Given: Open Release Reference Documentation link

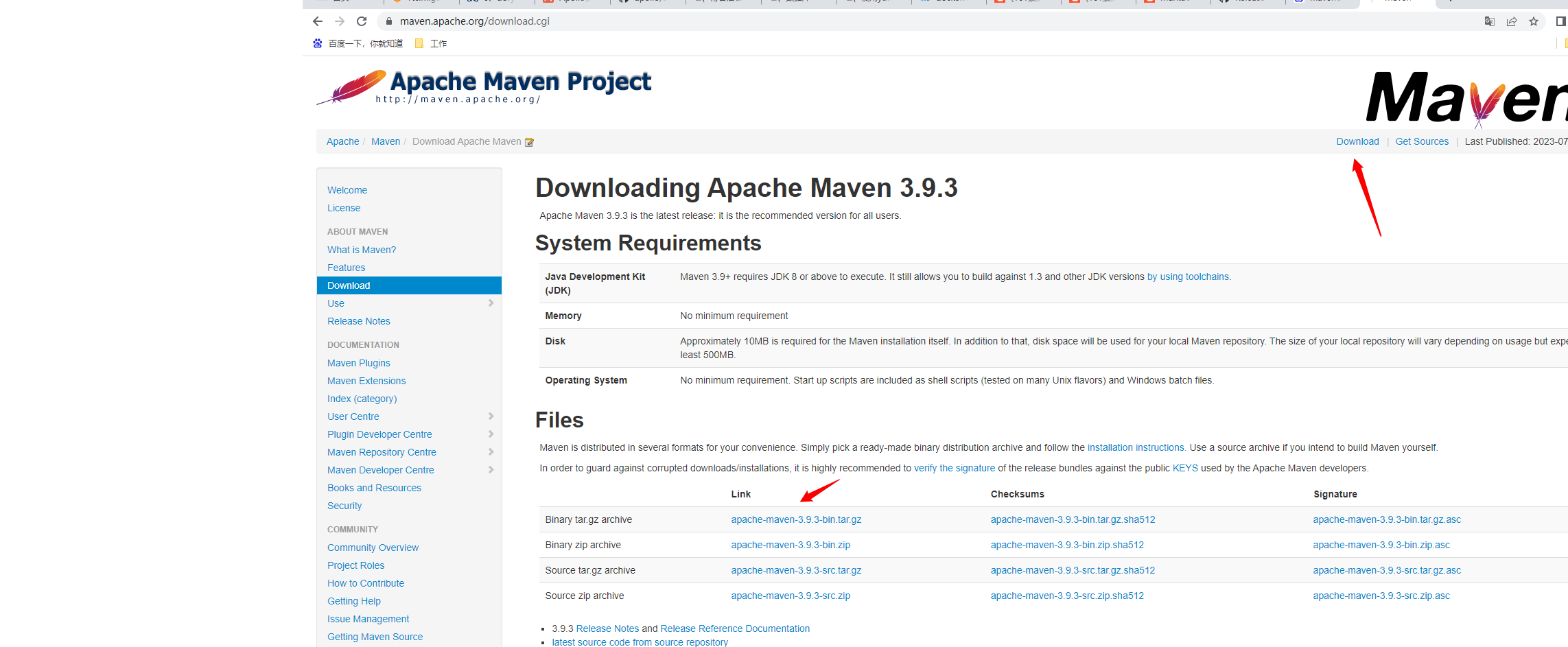Looking at the screenshot, I should (735, 628).
